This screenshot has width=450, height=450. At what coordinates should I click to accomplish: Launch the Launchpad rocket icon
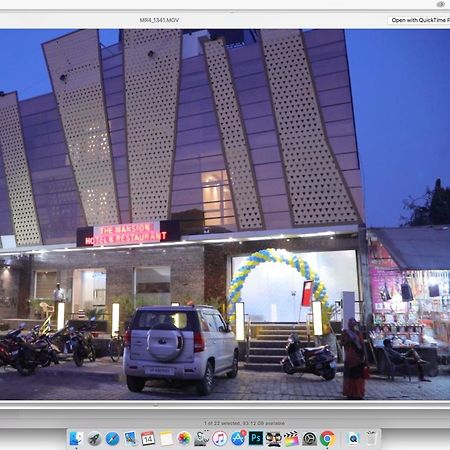pyautogui.click(x=95, y=439)
